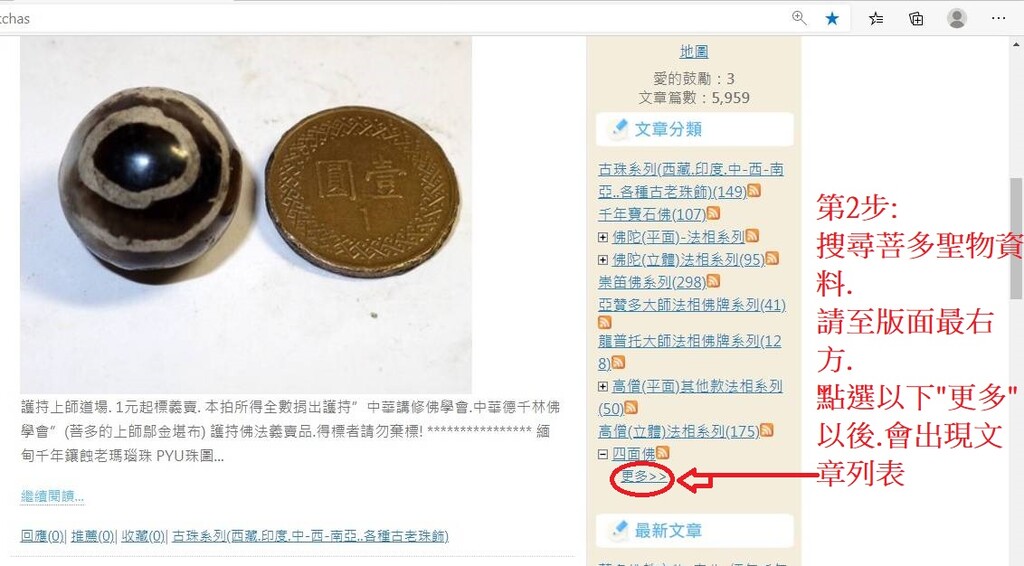The image size is (1024, 566).
Task: Collapse the 四面佛 category
Action: (x=603, y=454)
